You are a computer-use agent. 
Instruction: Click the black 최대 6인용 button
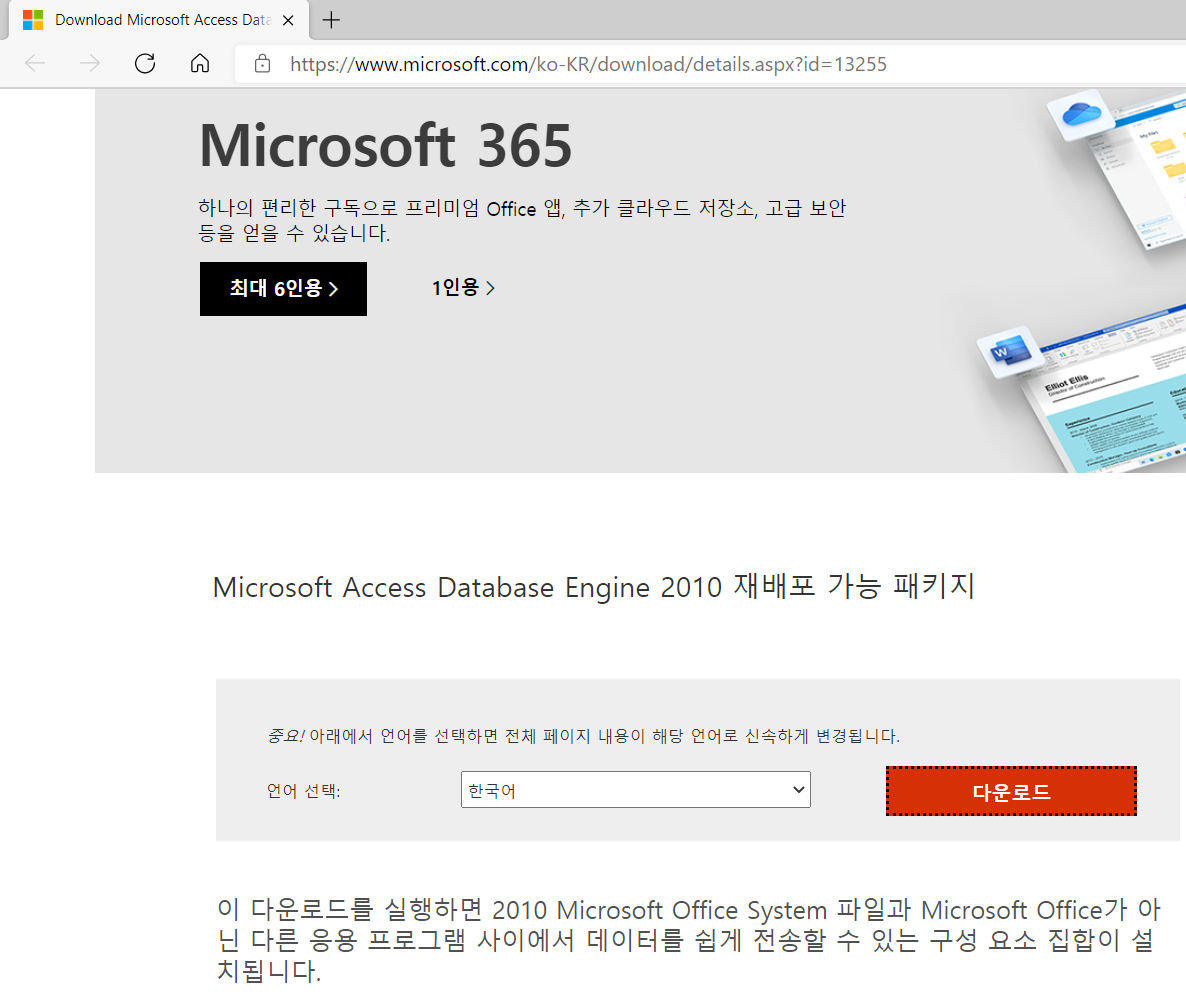(283, 289)
